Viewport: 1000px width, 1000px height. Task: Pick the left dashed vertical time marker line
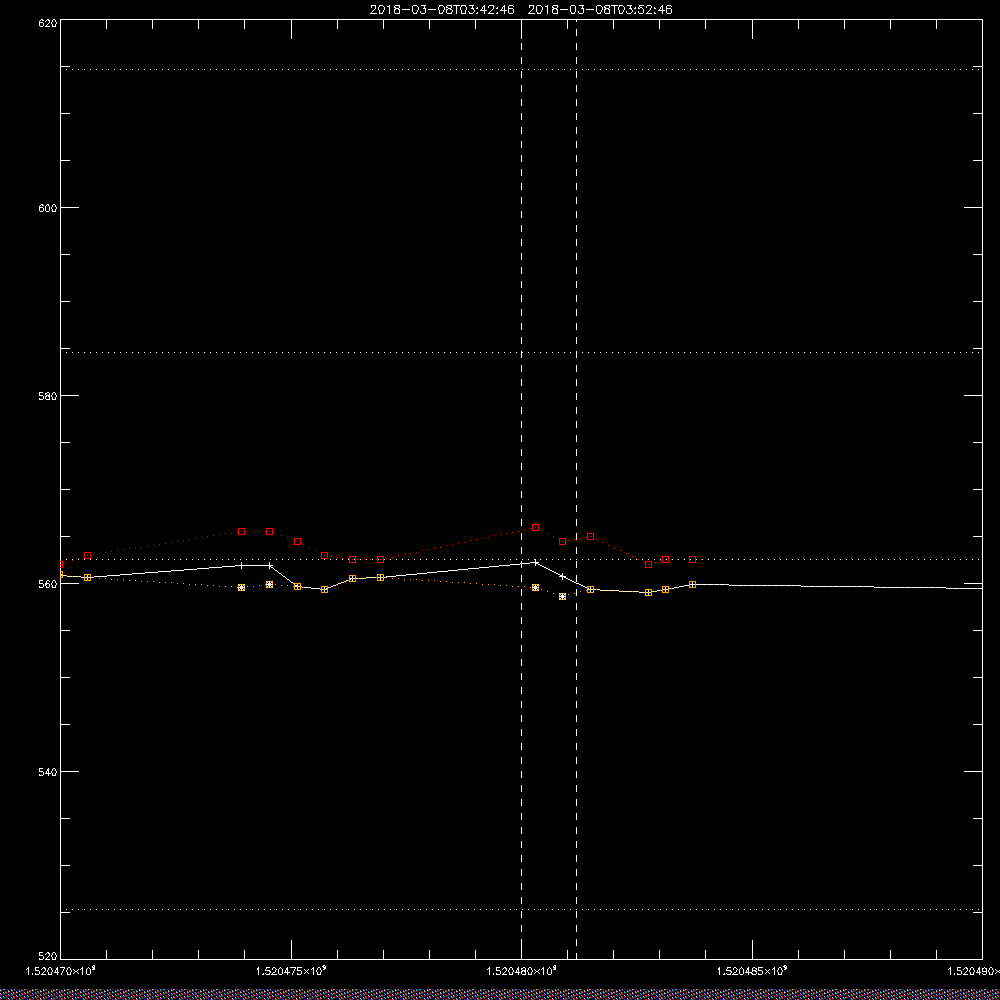pos(522,489)
